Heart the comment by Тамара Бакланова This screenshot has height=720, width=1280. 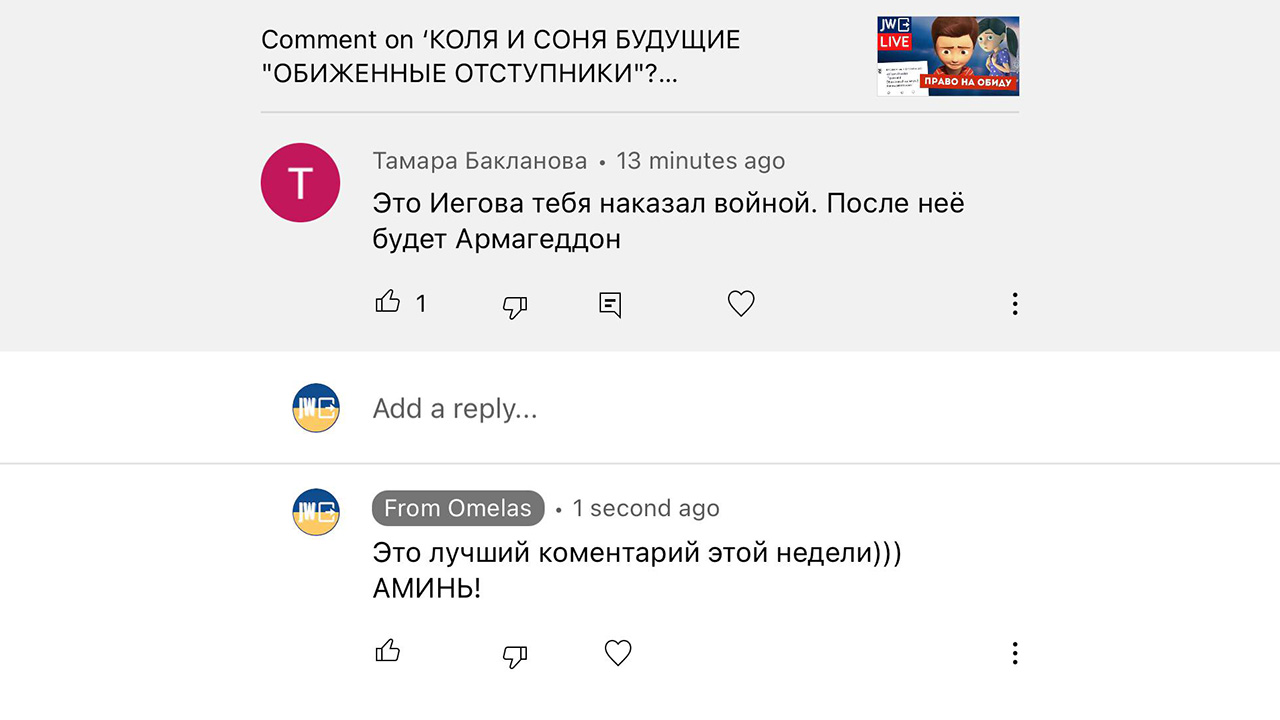coord(740,303)
